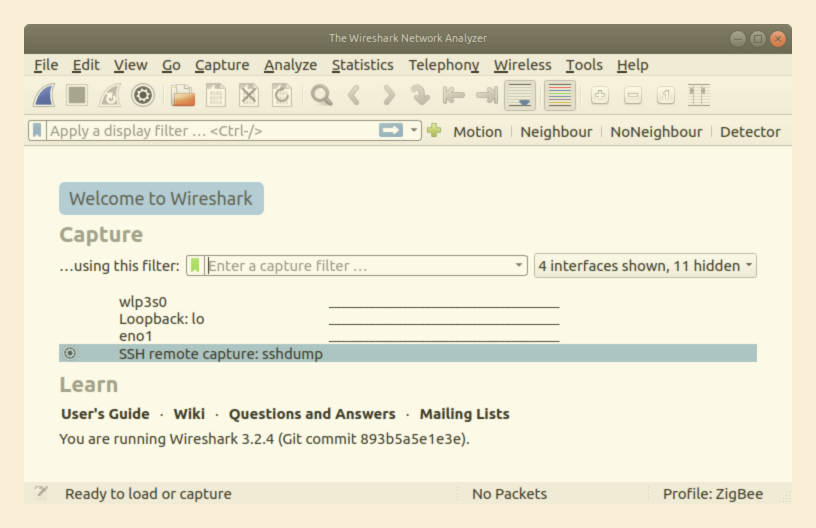816x528 pixels.
Task: Open the Edit menu
Action: click(x=86, y=65)
